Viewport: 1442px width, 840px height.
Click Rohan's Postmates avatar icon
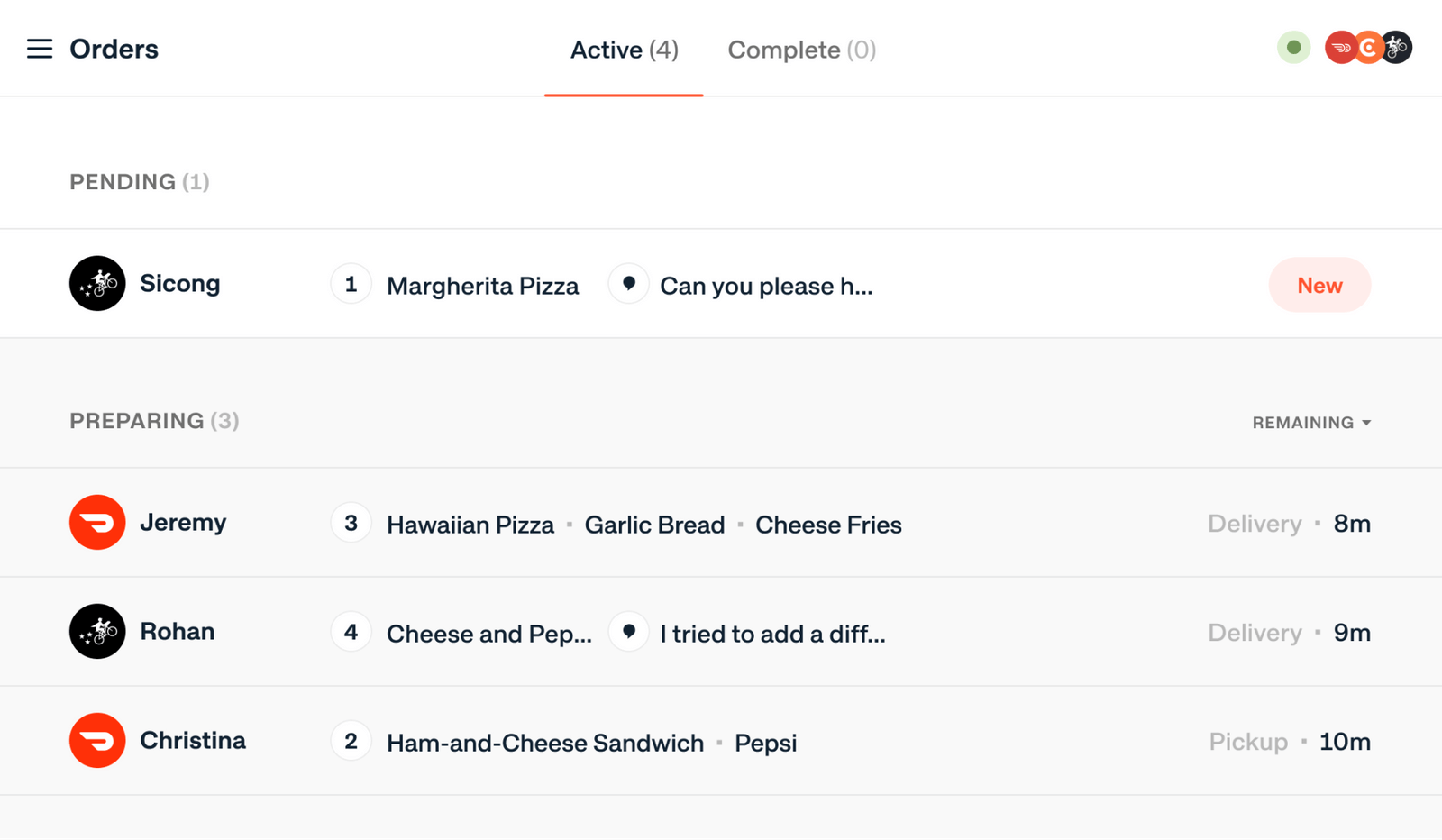[x=97, y=631]
